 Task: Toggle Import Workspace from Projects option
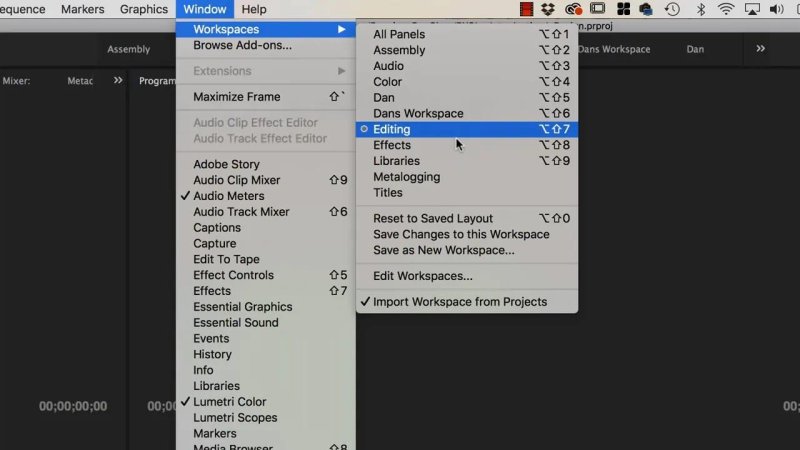pos(467,302)
